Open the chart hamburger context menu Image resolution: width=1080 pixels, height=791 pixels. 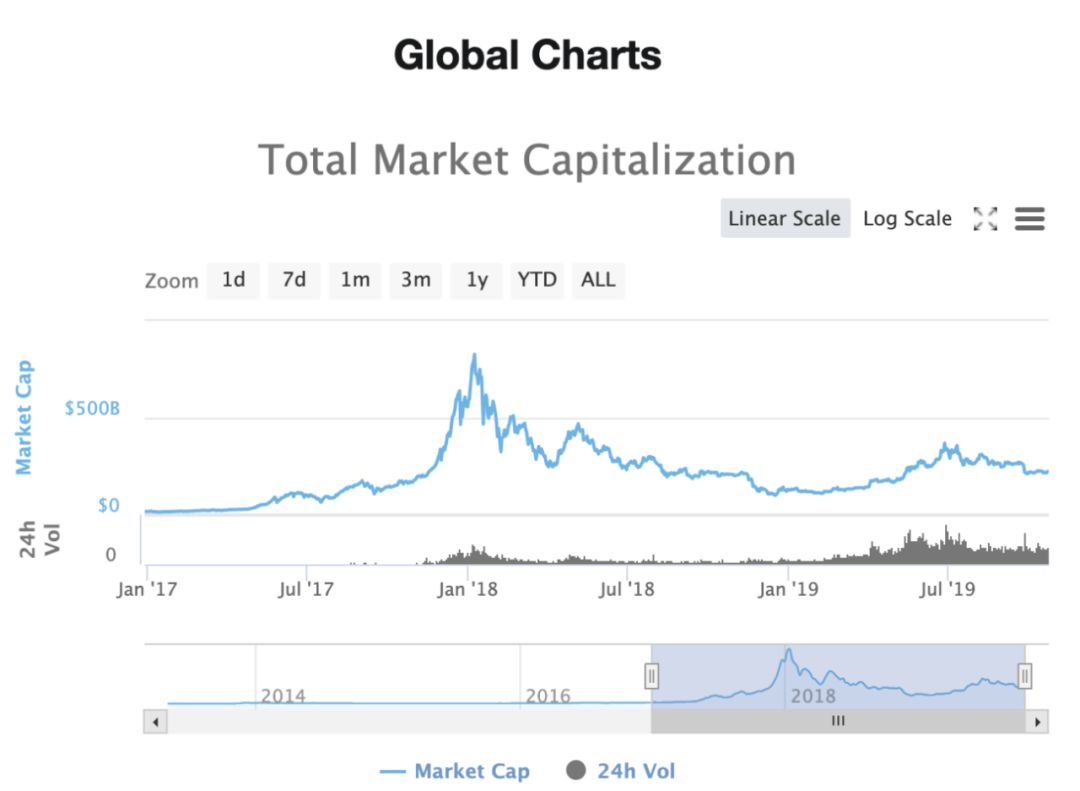tap(1029, 219)
